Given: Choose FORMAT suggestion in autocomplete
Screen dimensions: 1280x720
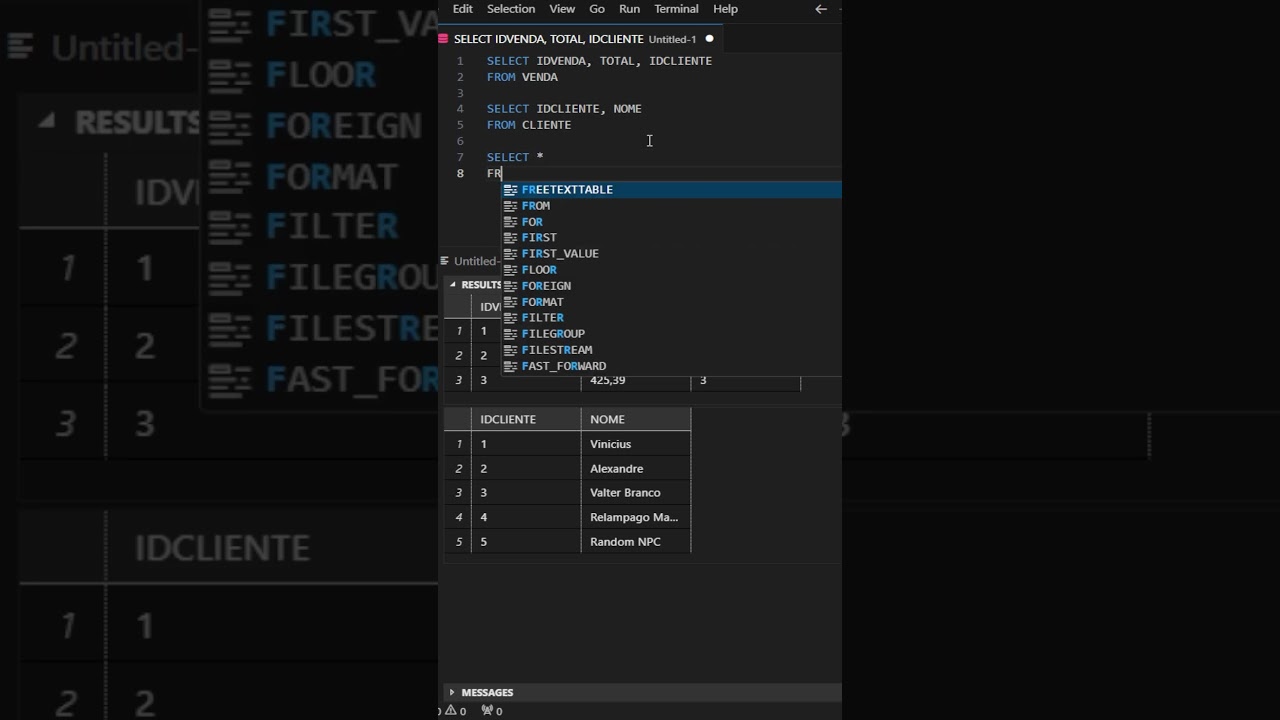Looking at the screenshot, I should pyautogui.click(x=671, y=302).
